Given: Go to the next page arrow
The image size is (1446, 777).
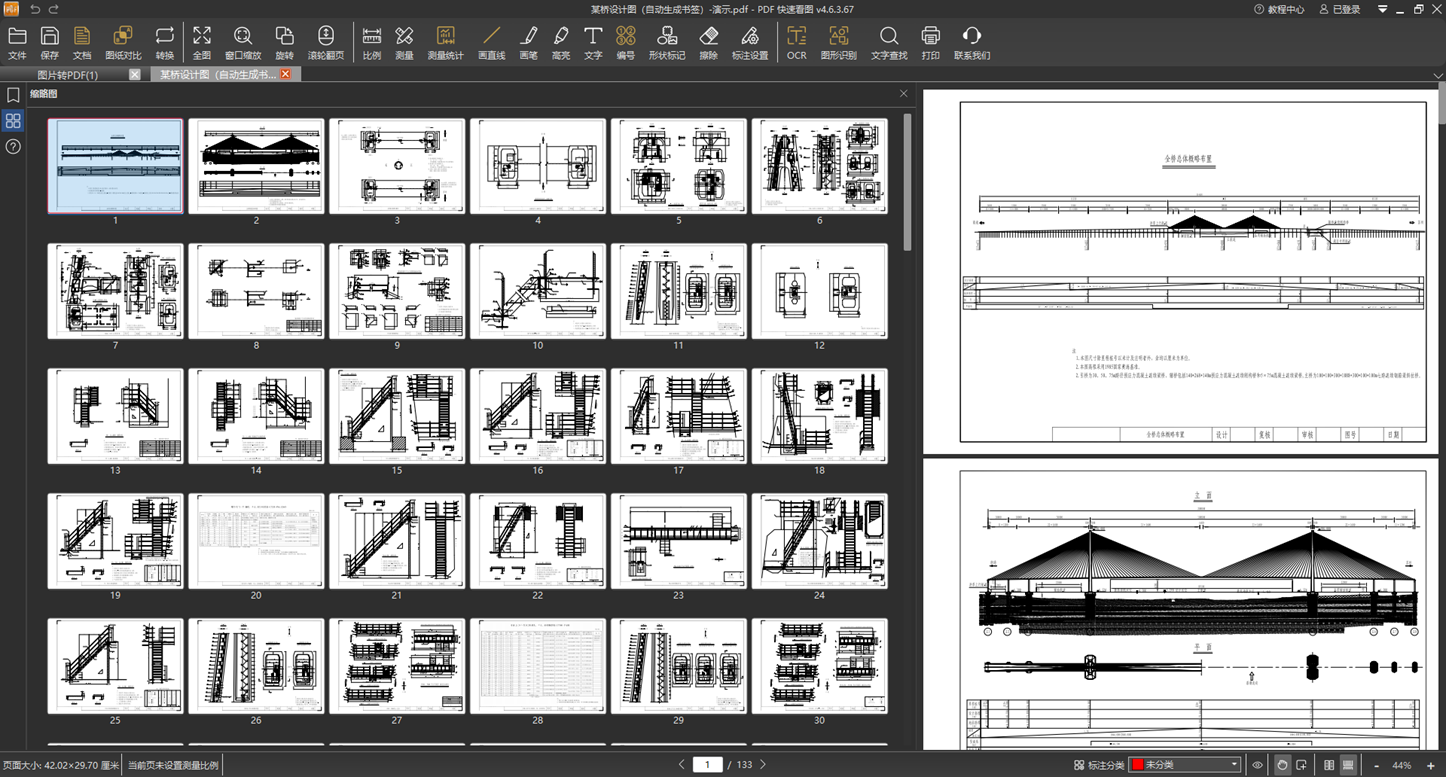Looking at the screenshot, I should coord(763,765).
